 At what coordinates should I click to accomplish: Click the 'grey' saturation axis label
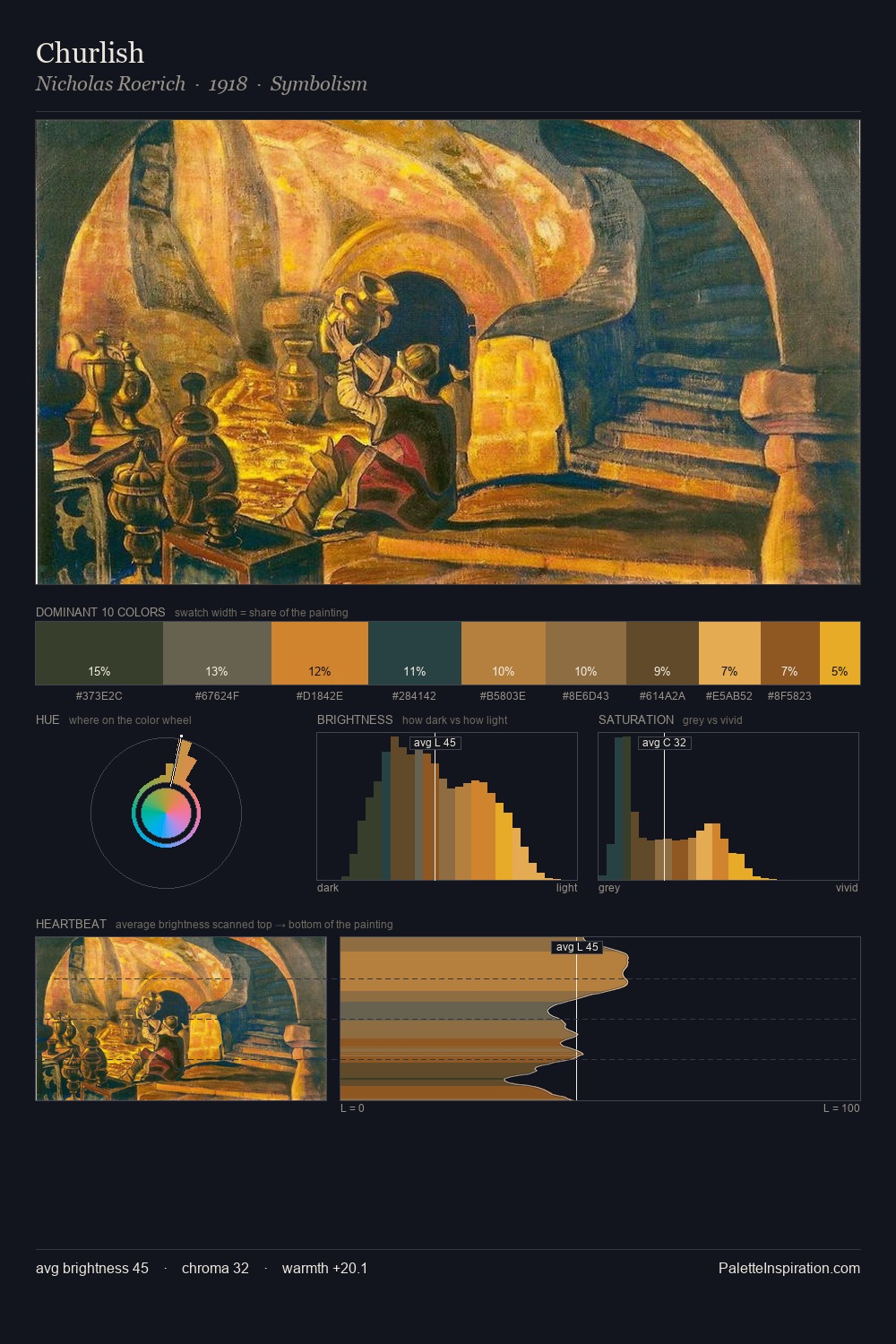pos(609,888)
